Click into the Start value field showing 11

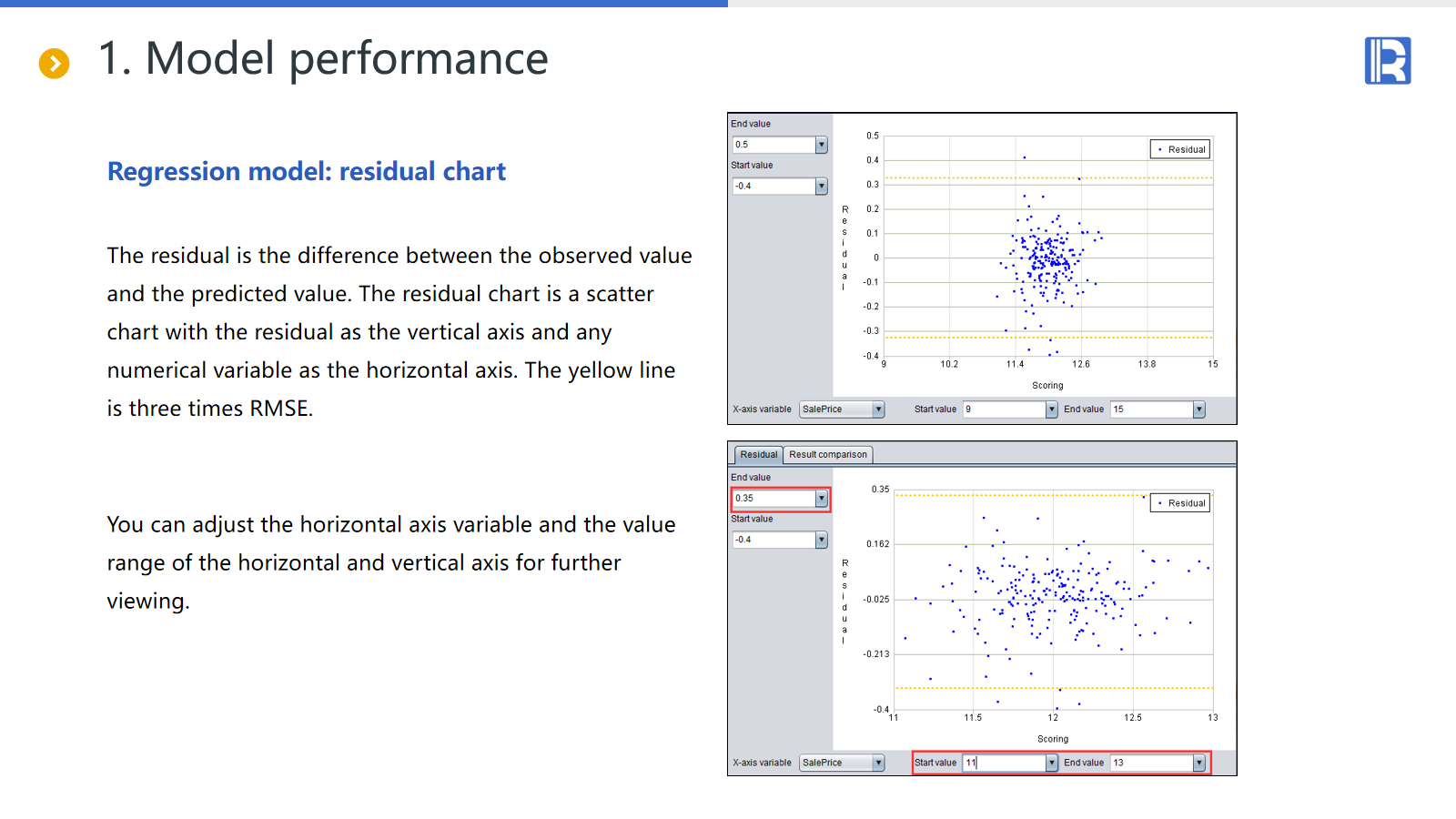tap(1003, 763)
